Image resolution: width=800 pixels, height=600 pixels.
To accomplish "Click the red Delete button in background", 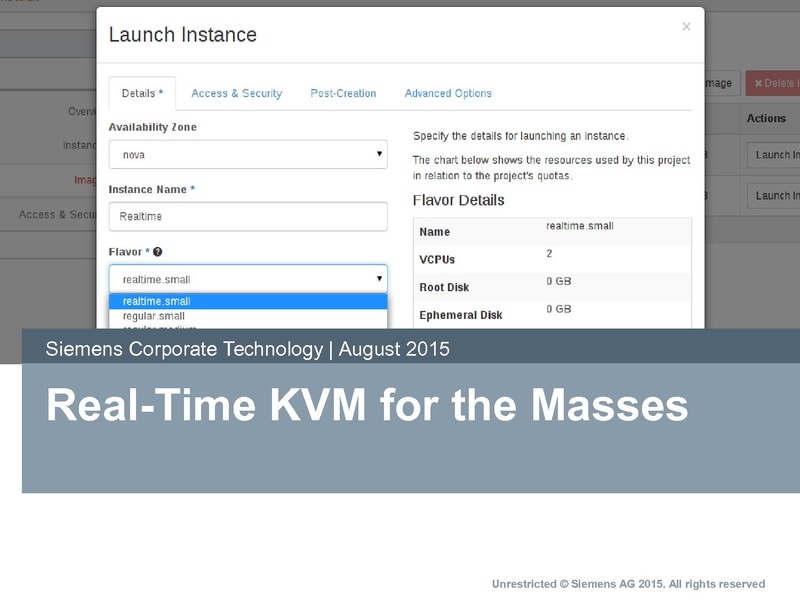I will 772,83.
